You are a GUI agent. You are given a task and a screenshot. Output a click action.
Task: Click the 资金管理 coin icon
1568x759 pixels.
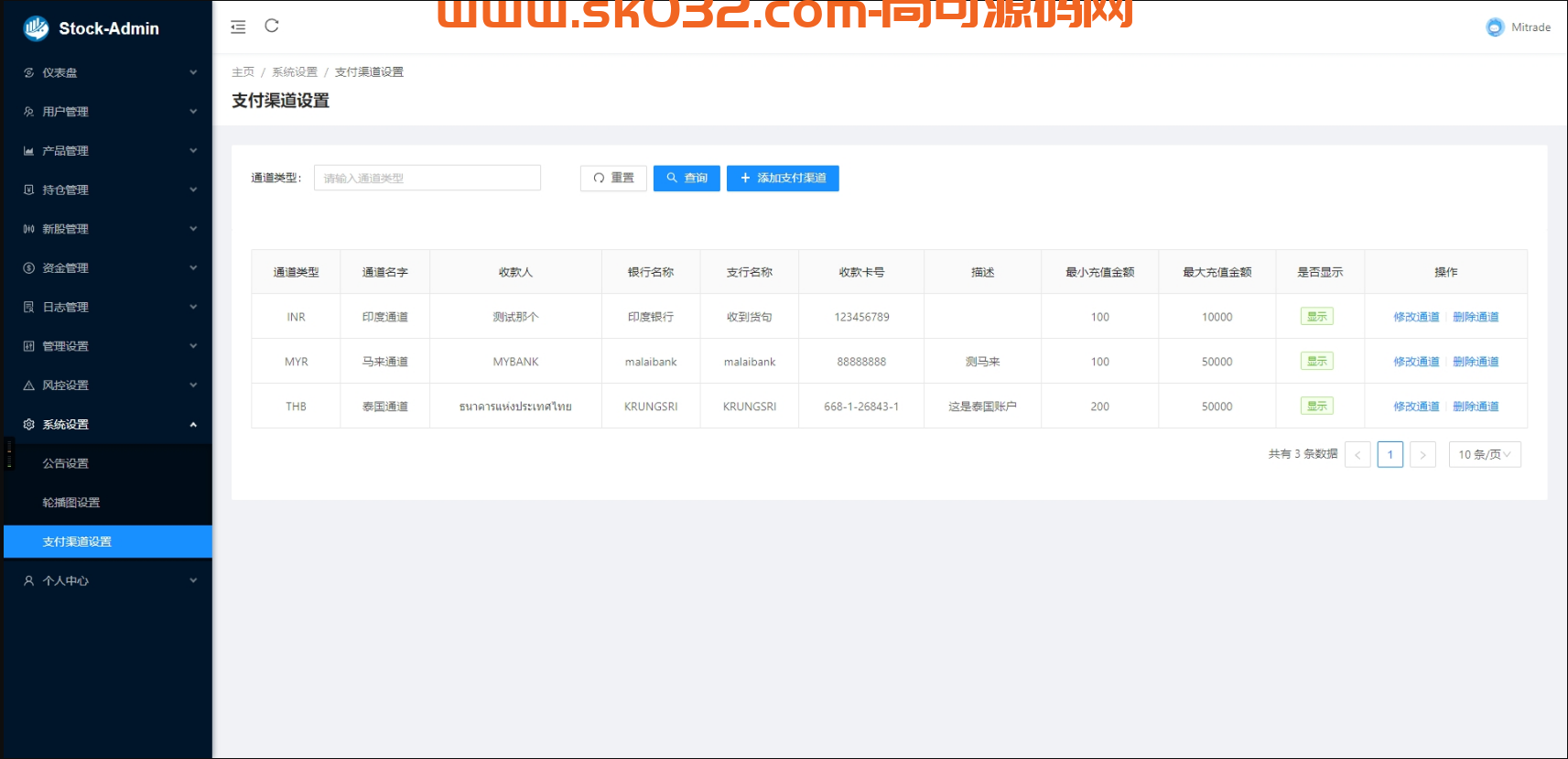29,268
